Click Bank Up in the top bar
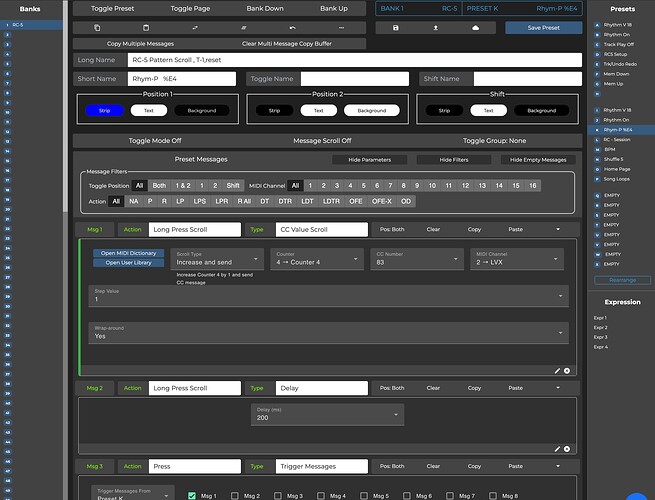This screenshot has width=655, height=500. (x=334, y=8)
